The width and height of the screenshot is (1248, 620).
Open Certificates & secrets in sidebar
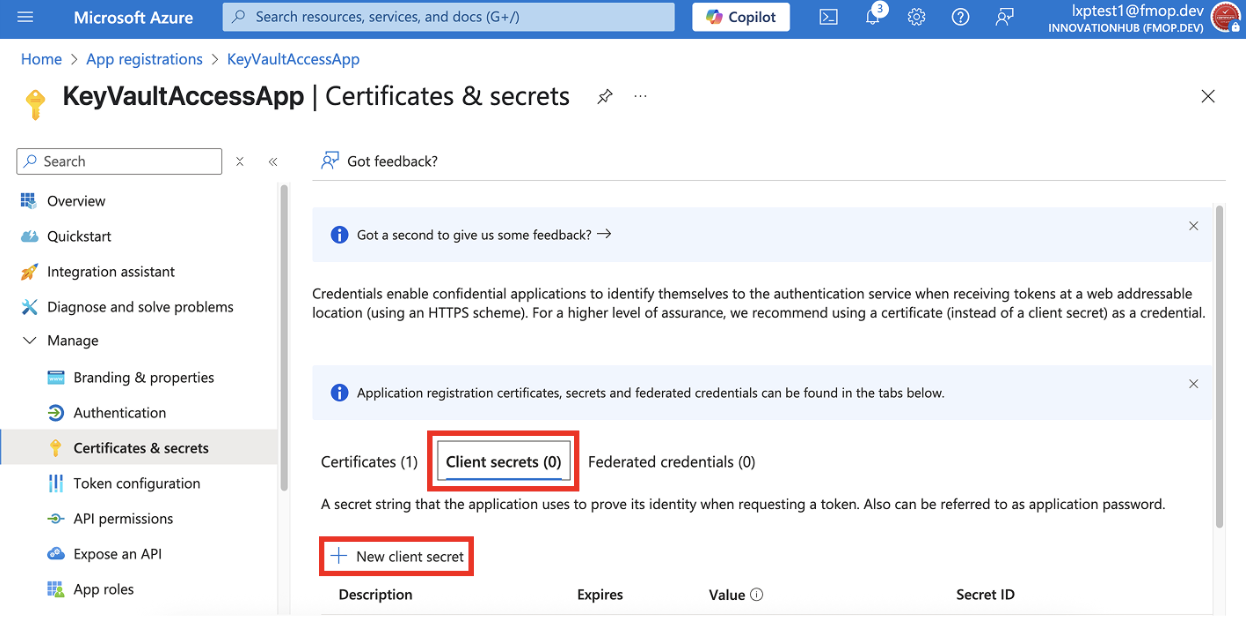pos(139,448)
